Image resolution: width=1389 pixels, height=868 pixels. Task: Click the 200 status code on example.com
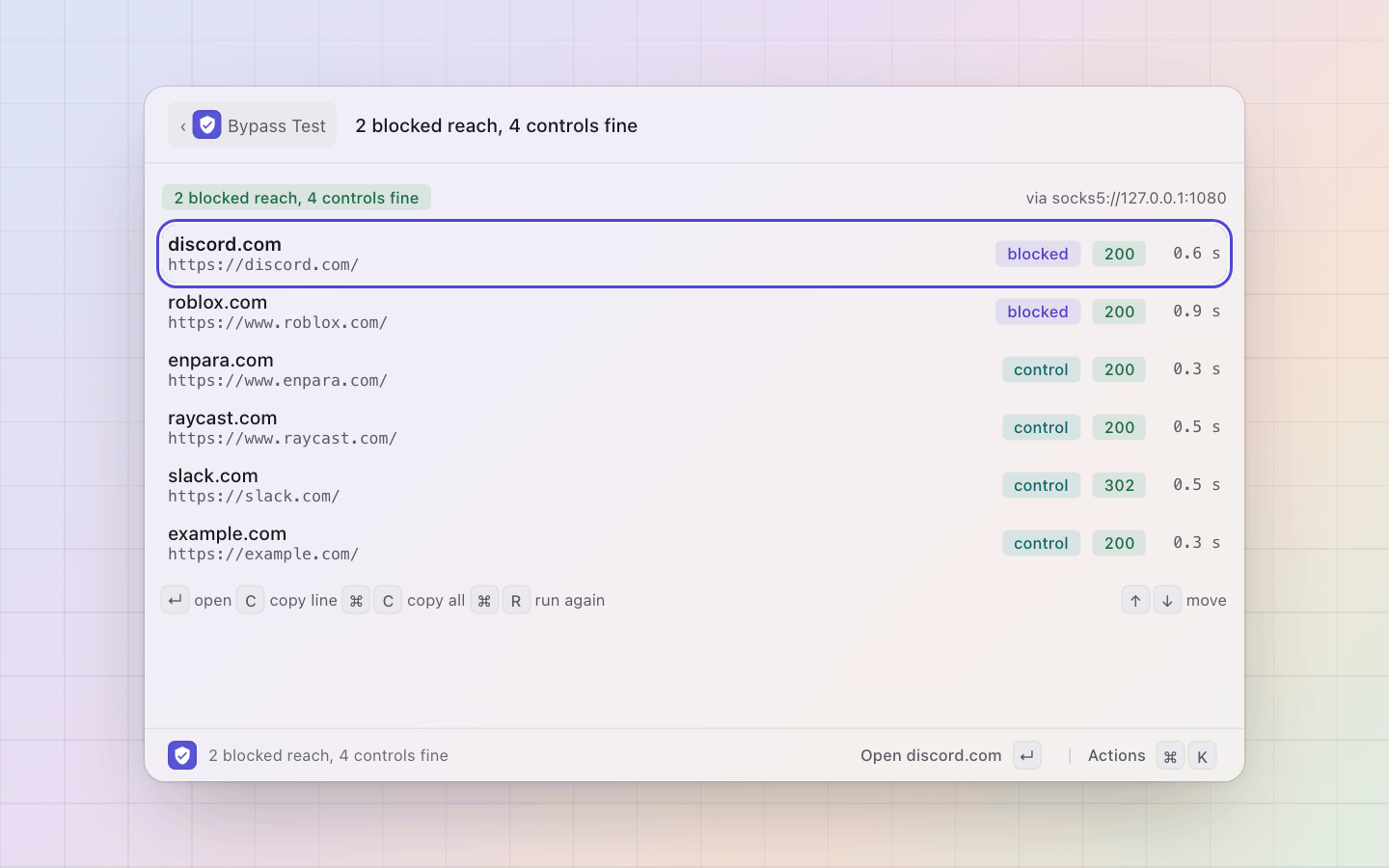click(1119, 543)
